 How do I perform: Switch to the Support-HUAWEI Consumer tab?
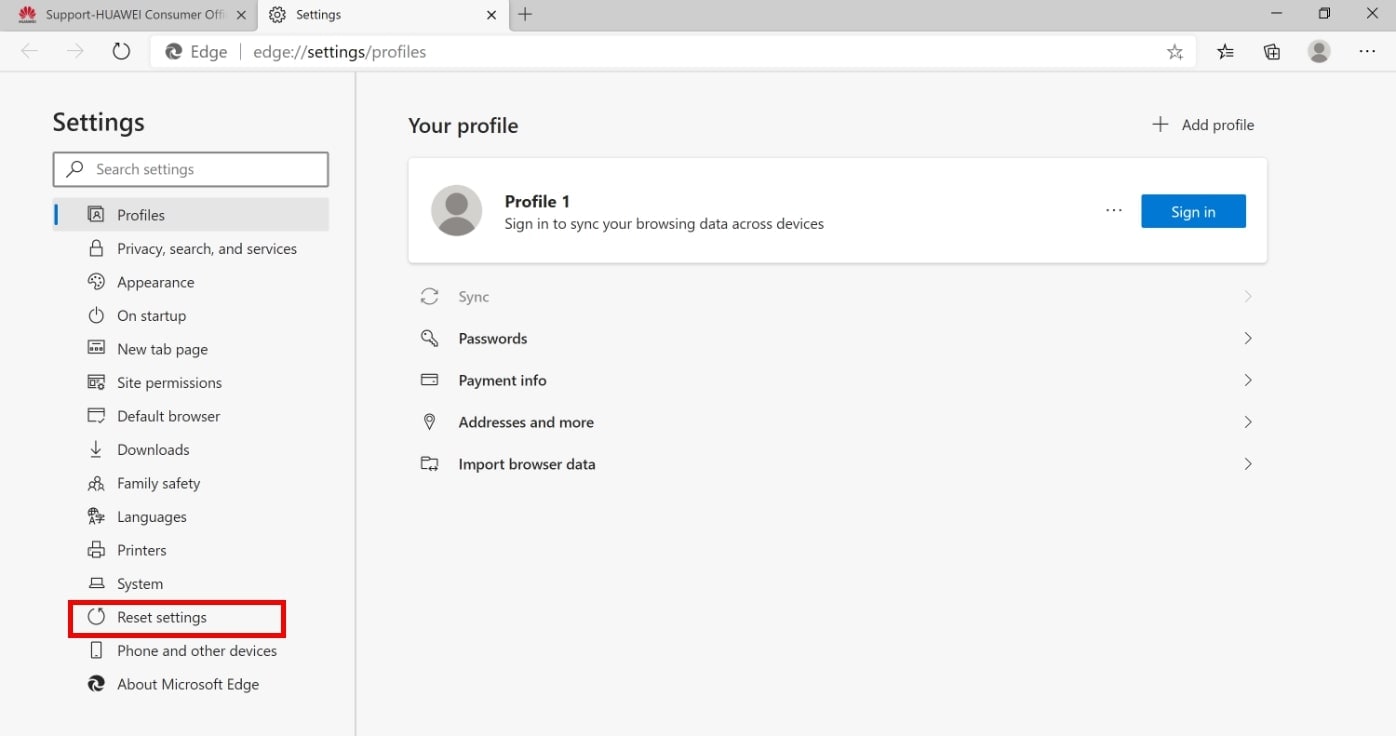click(130, 15)
